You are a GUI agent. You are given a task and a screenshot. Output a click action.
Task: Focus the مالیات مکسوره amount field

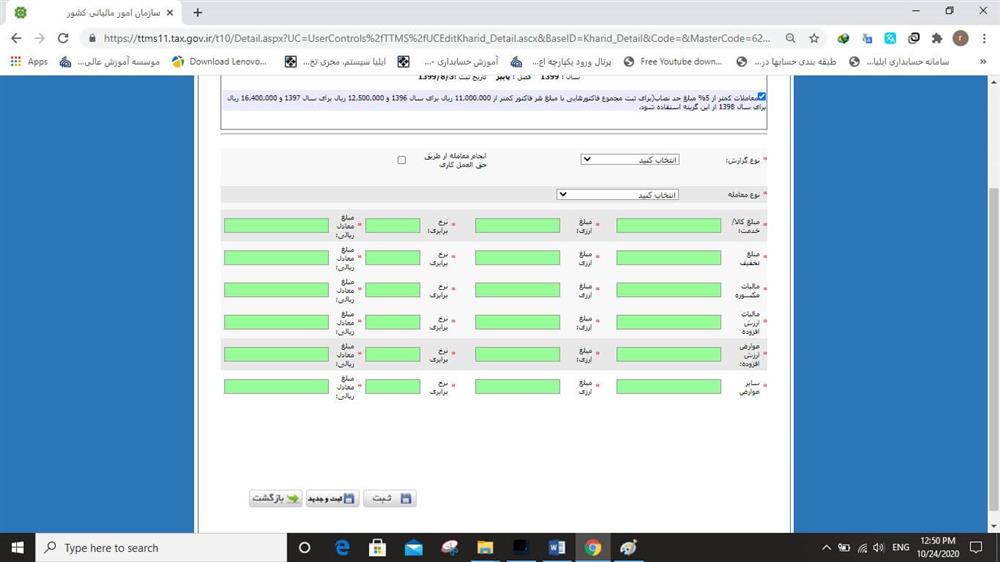[x=668, y=290]
